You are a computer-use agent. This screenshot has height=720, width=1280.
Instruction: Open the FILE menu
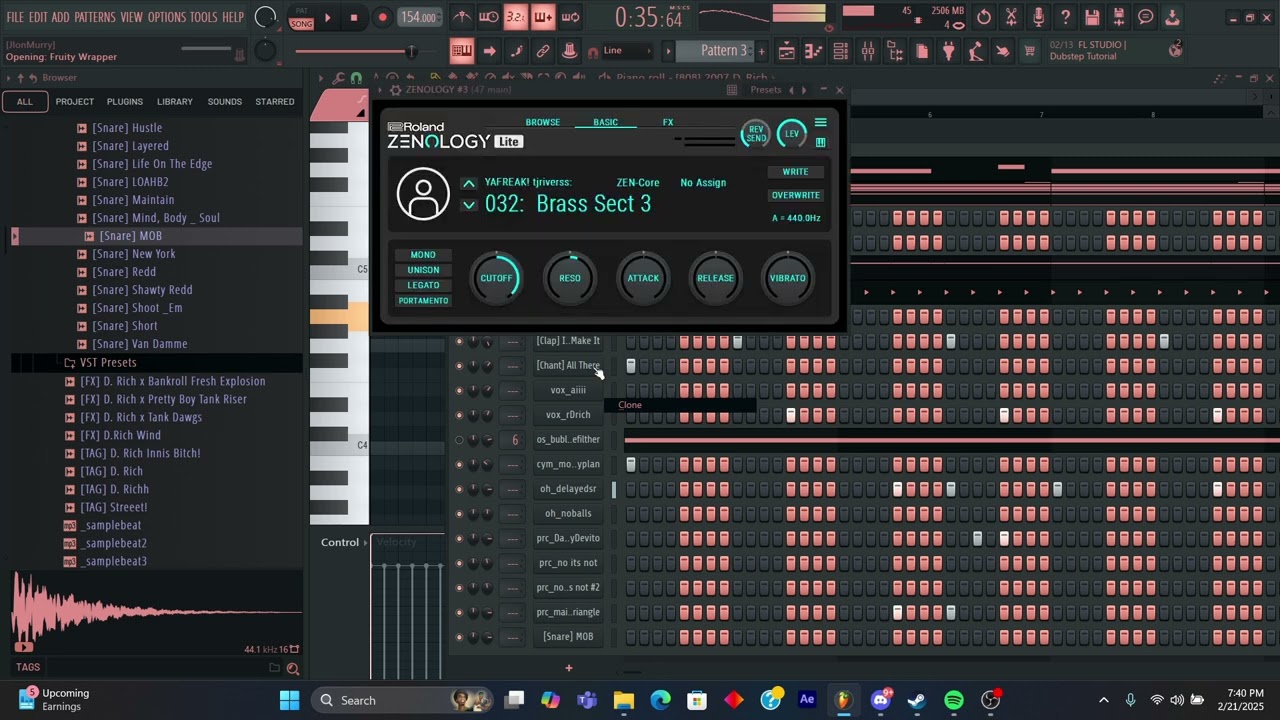coord(15,17)
